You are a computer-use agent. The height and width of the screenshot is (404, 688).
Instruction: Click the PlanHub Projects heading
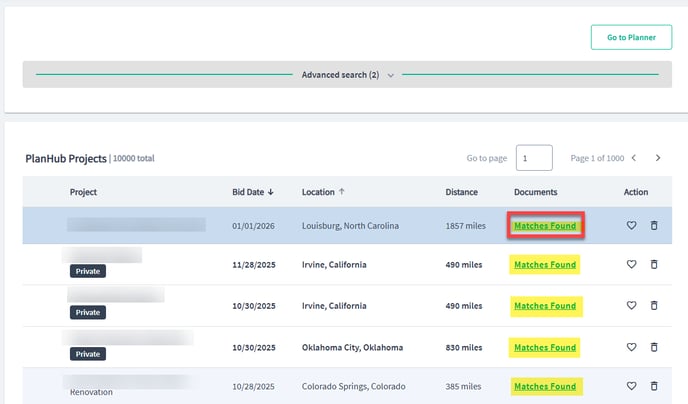66,158
